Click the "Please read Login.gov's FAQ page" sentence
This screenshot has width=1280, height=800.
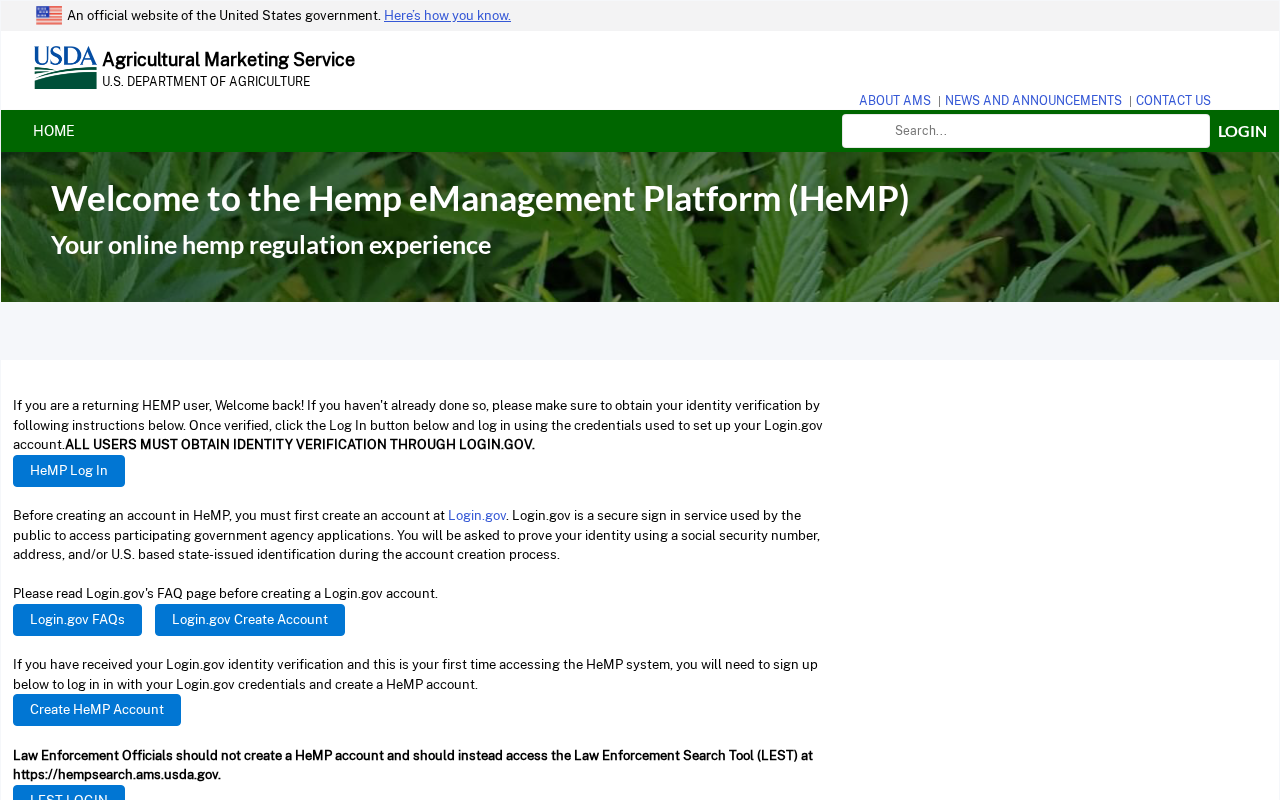click(225, 594)
